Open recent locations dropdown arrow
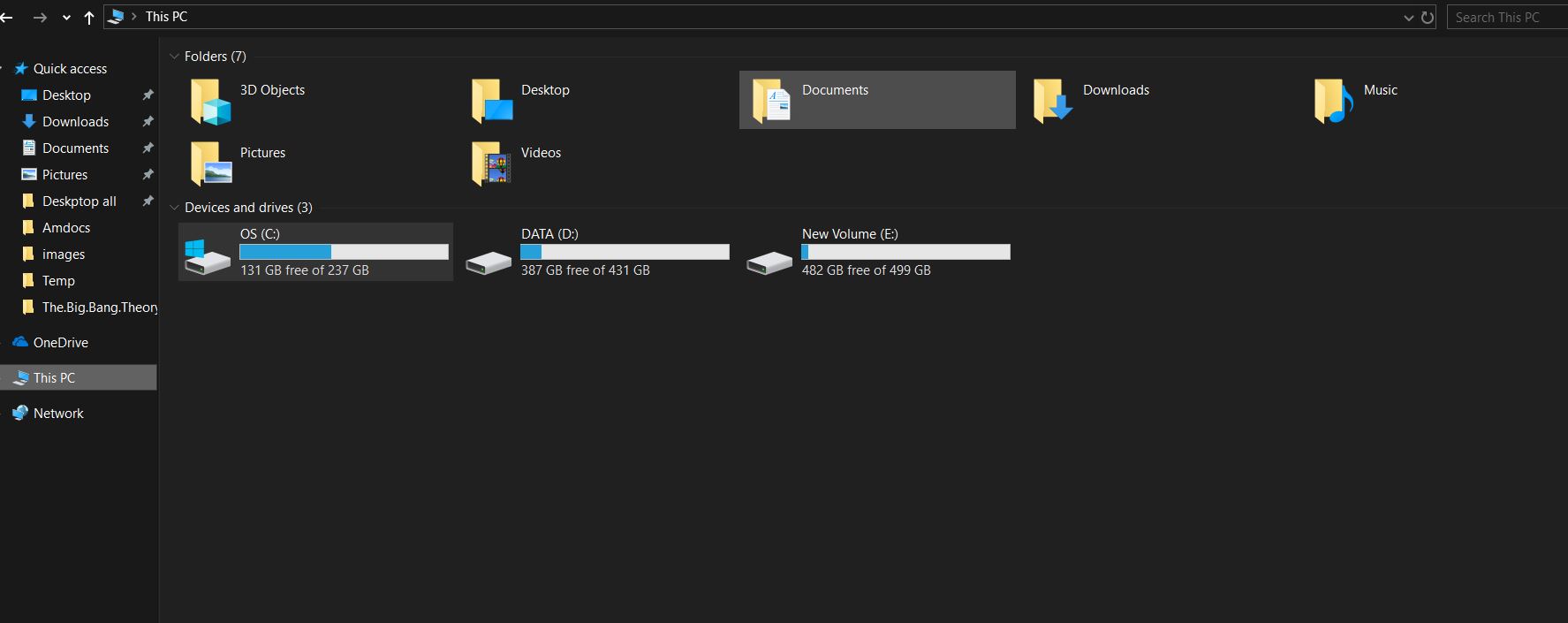 pos(66,17)
